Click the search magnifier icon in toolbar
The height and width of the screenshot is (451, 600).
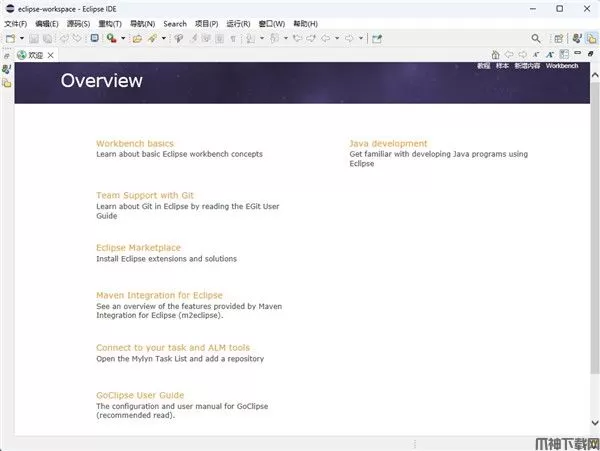pyautogui.click(x=536, y=38)
